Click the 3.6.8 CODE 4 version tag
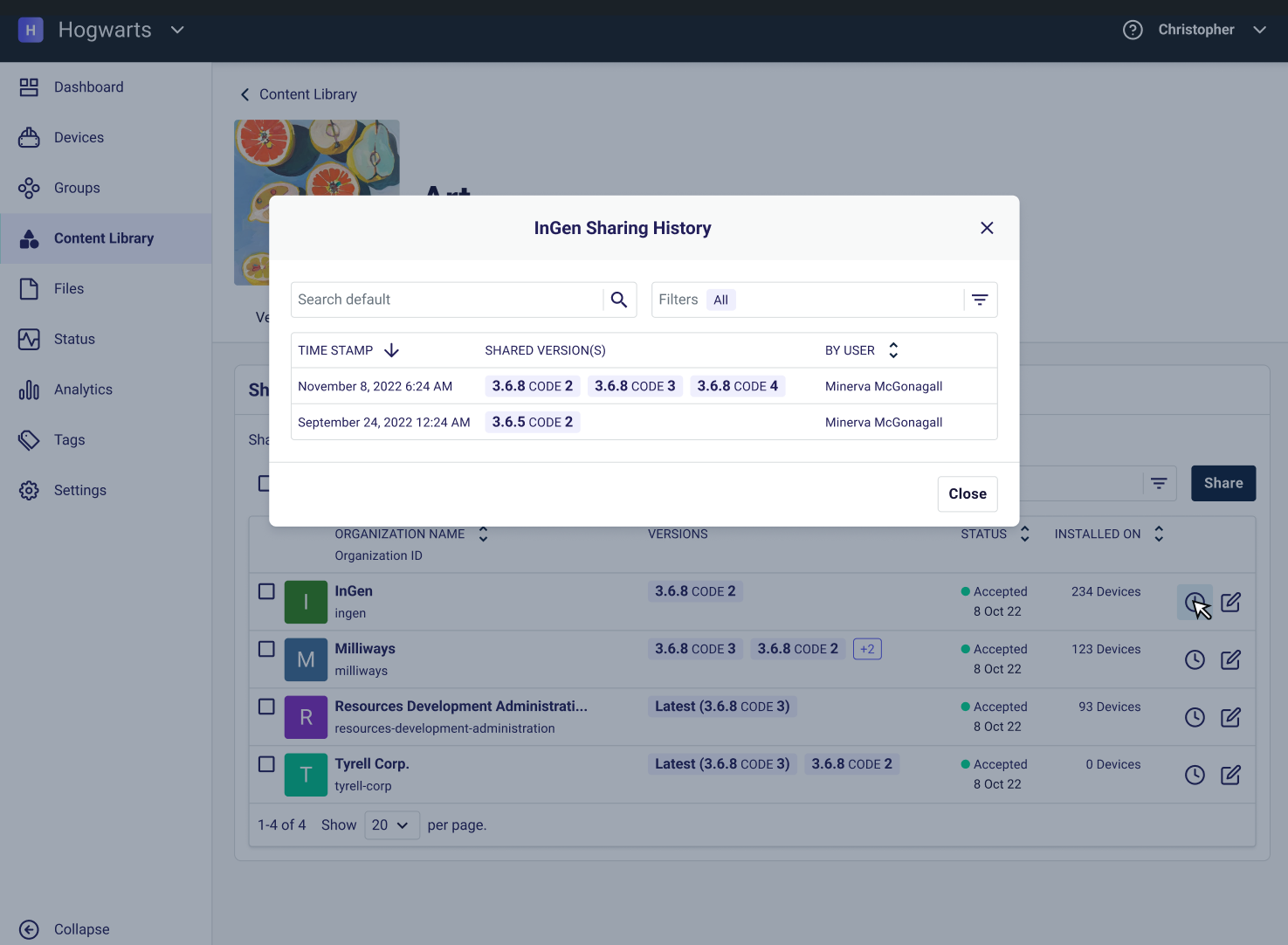1288x945 pixels. point(738,386)
